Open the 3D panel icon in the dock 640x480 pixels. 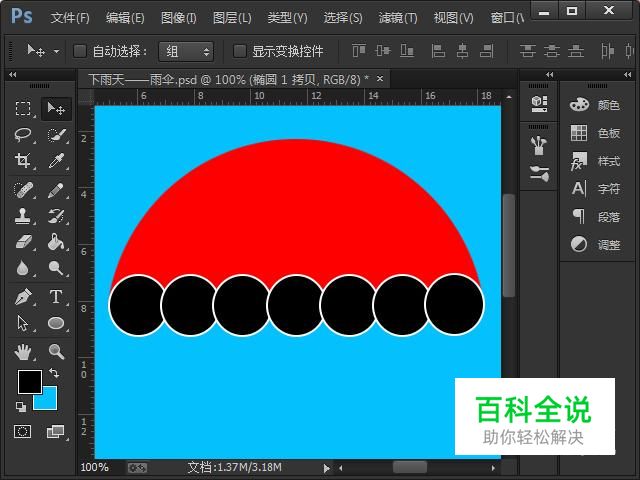coord(539,104)
